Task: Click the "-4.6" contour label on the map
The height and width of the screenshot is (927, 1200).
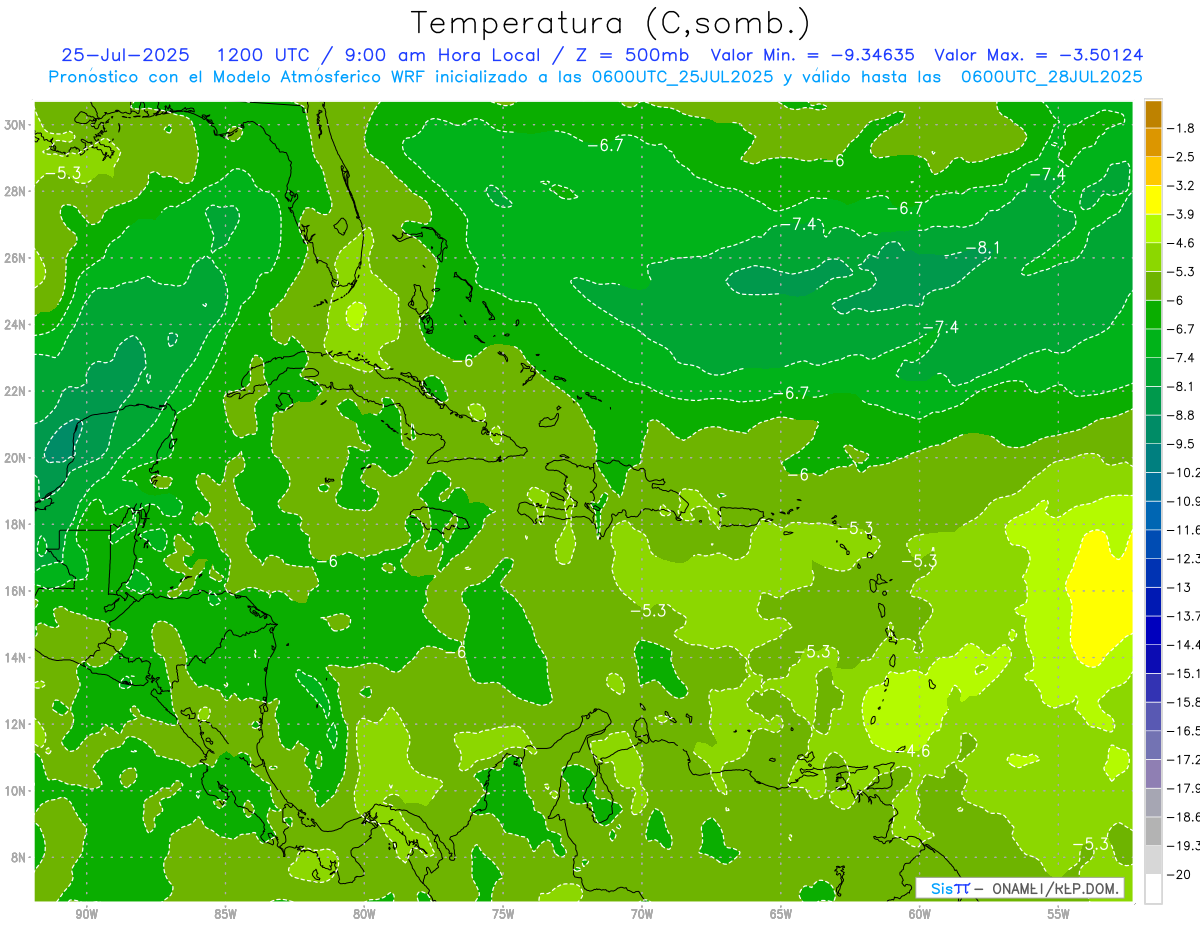Action: click(913, 750)
